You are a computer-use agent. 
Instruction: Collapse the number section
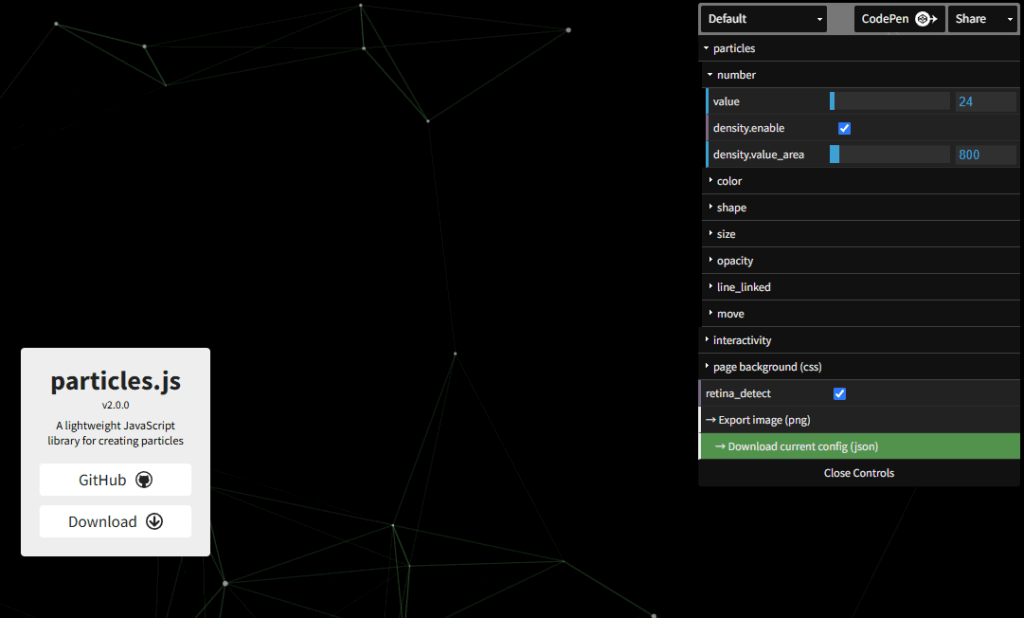tap(862, 75)
